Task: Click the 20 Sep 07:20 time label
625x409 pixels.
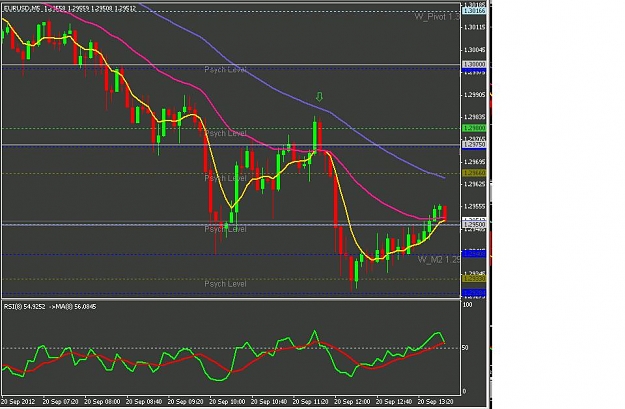Action: point(60,401)
